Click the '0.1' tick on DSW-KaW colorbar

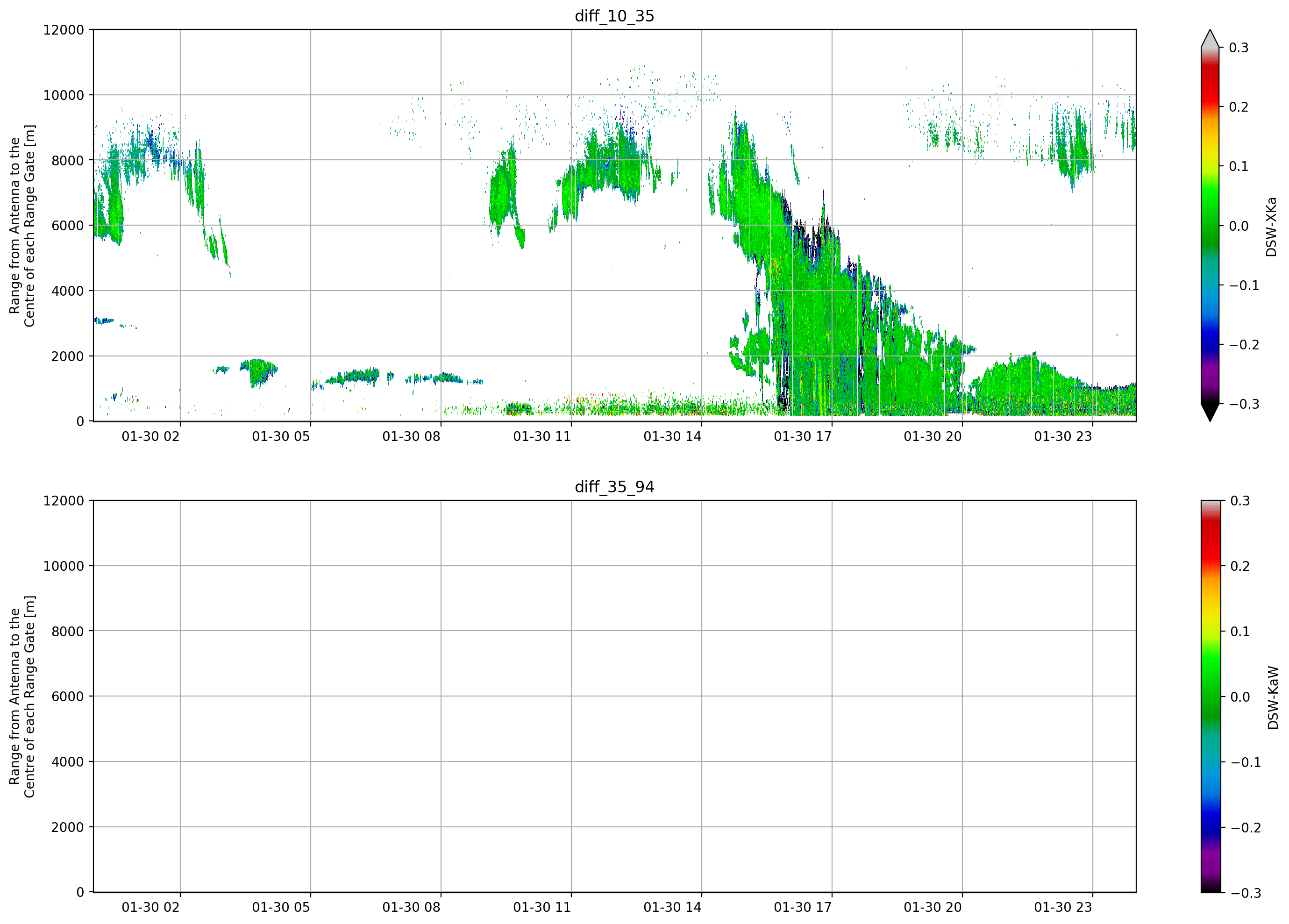click(1239, 632)
